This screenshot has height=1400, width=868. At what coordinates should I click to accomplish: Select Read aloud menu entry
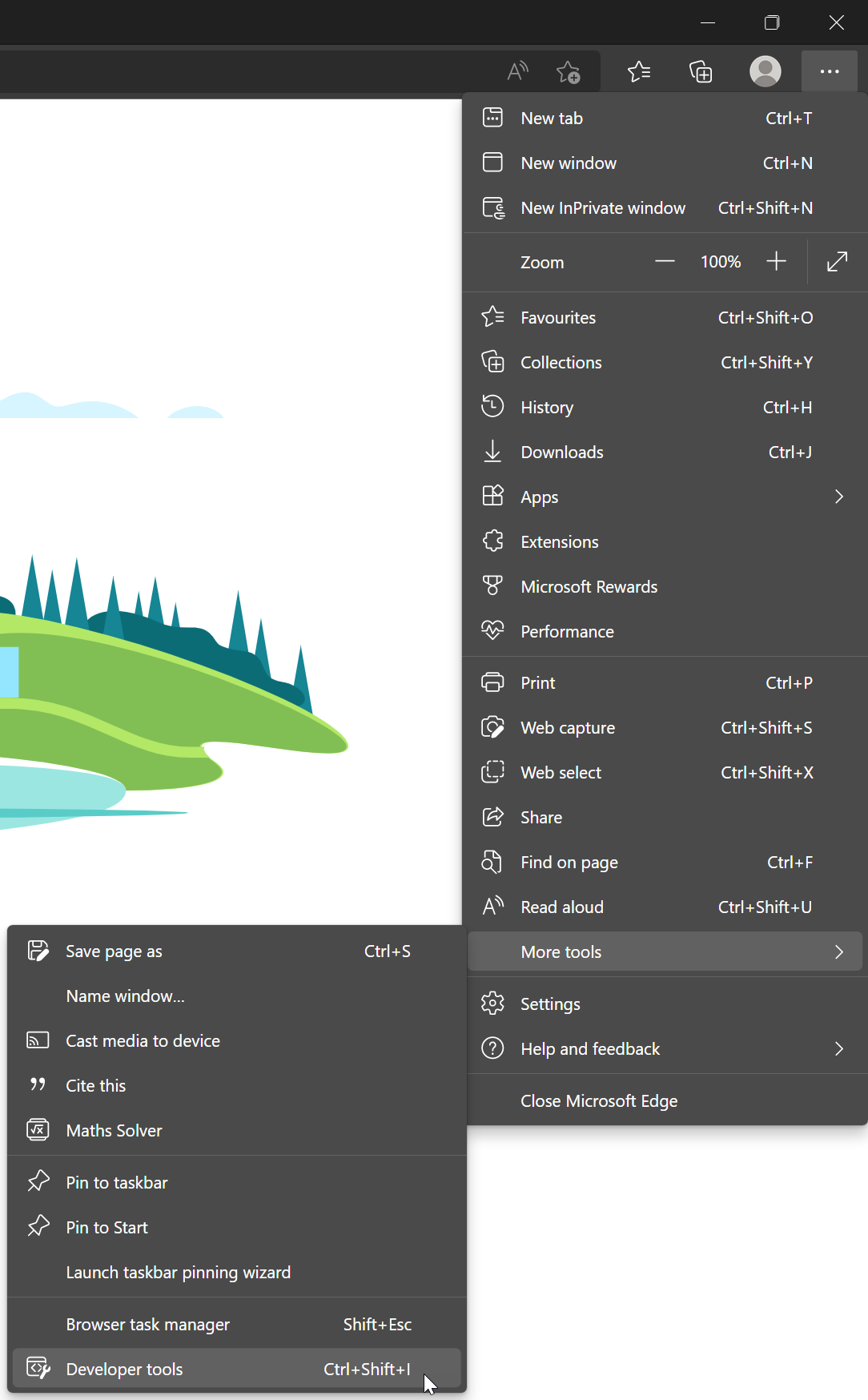[665, 907]
